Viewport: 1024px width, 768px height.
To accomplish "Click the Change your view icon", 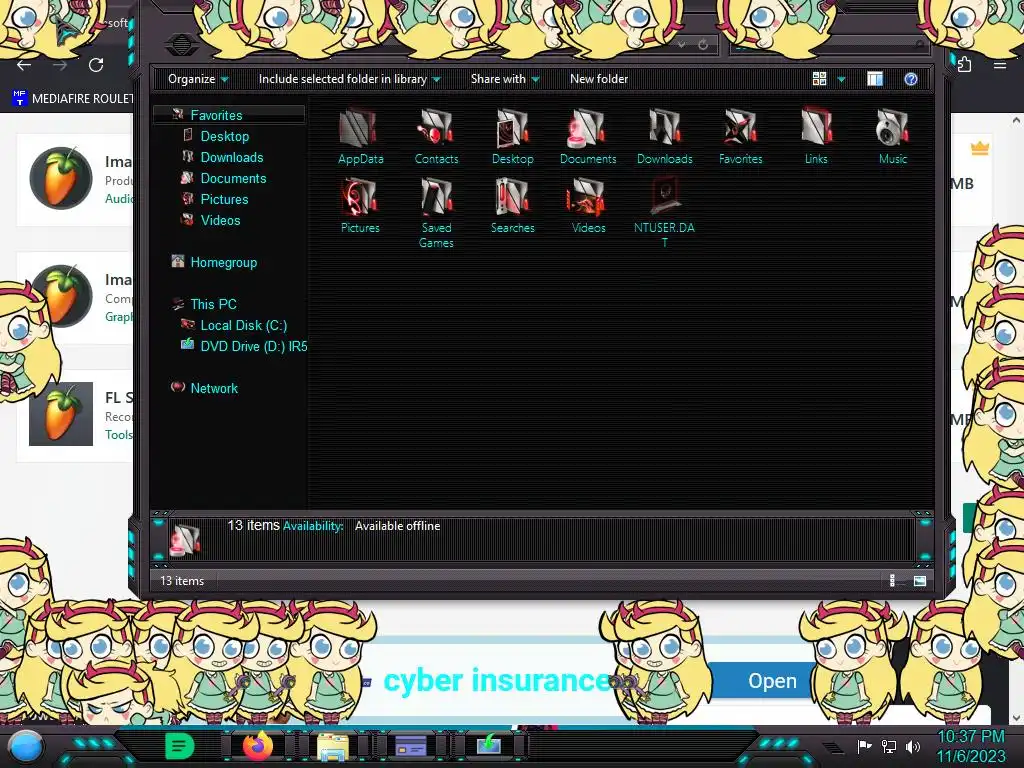I will click(x=819, y=79).
